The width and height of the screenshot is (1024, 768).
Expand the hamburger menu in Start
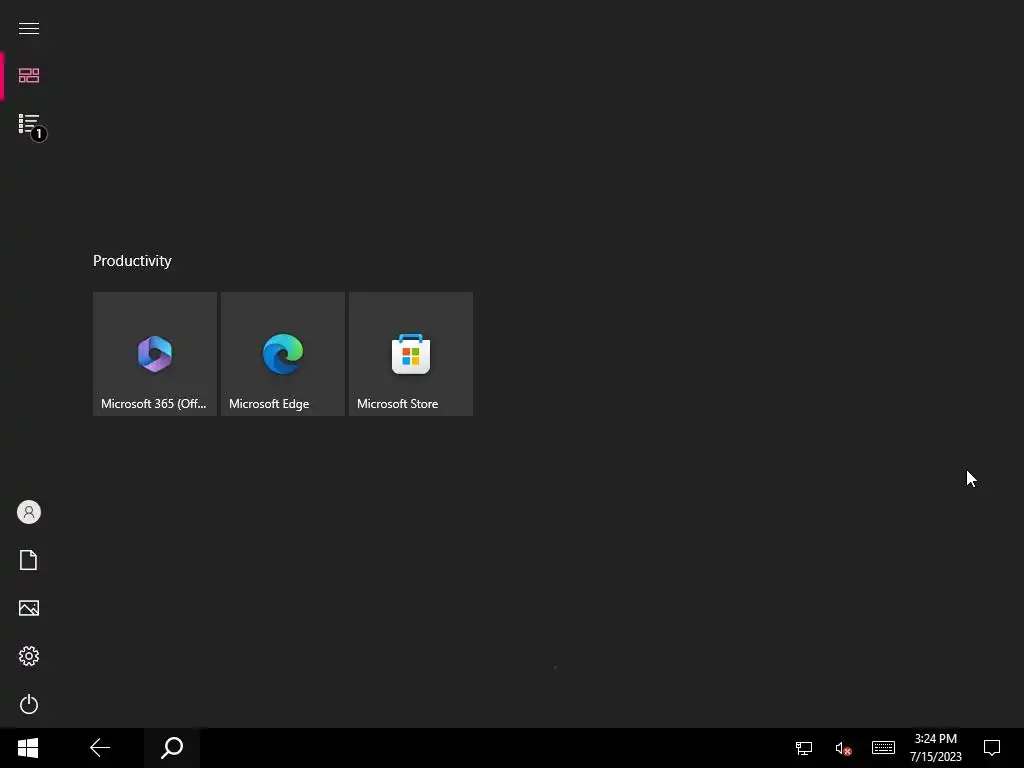[29, 28]
